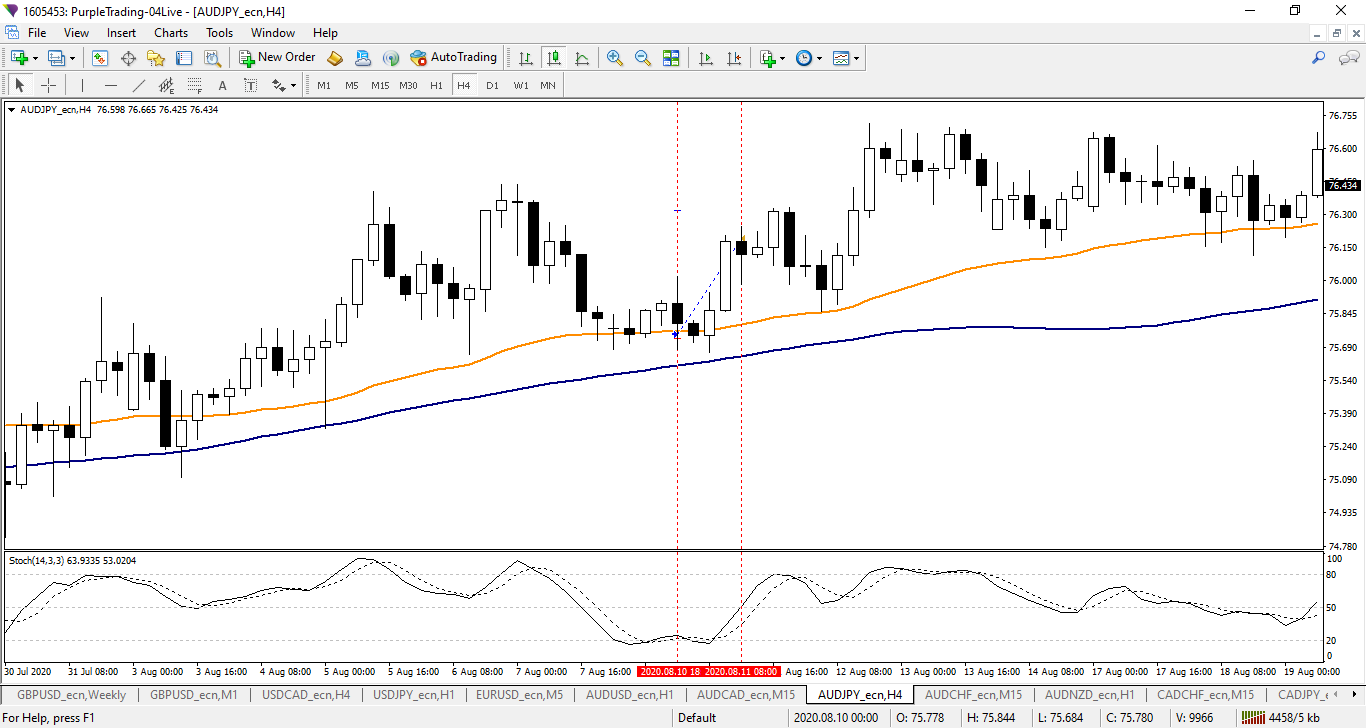This screenshot has width=1366, height=728.
Task: Click the signals radio-wave icon
Action: pos(391,58)
